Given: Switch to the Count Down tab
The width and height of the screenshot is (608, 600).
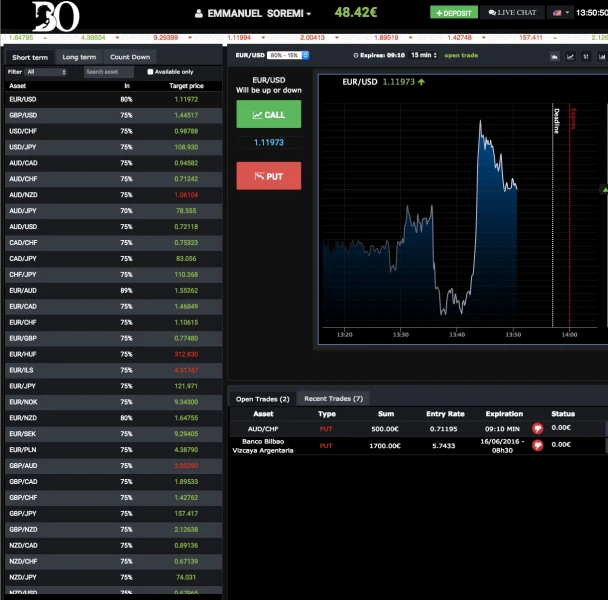Looking at the screenshot, I should [129, 57].
